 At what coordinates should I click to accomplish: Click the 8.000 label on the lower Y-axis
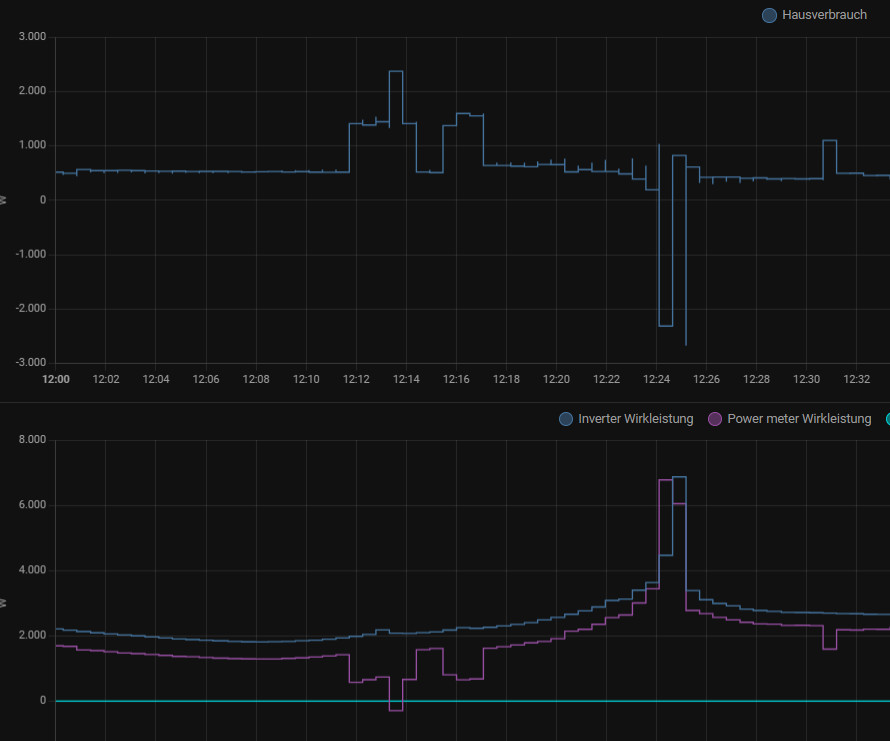coord(33,440)
